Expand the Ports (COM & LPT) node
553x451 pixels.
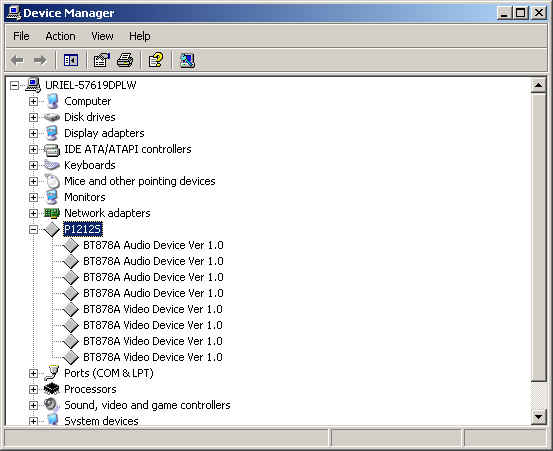pyautogui.click(x=33, y=373)
